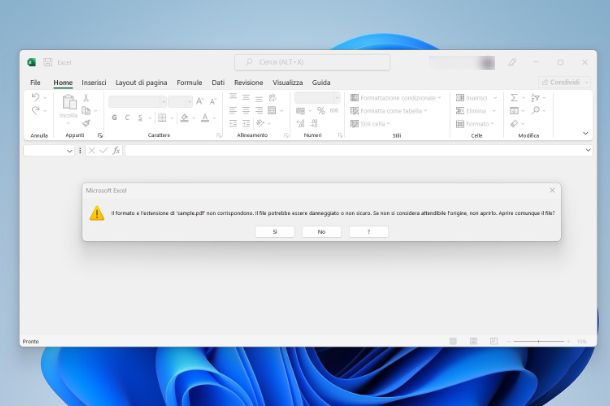Click the Excel logo icon in title bar

[32, 62]
